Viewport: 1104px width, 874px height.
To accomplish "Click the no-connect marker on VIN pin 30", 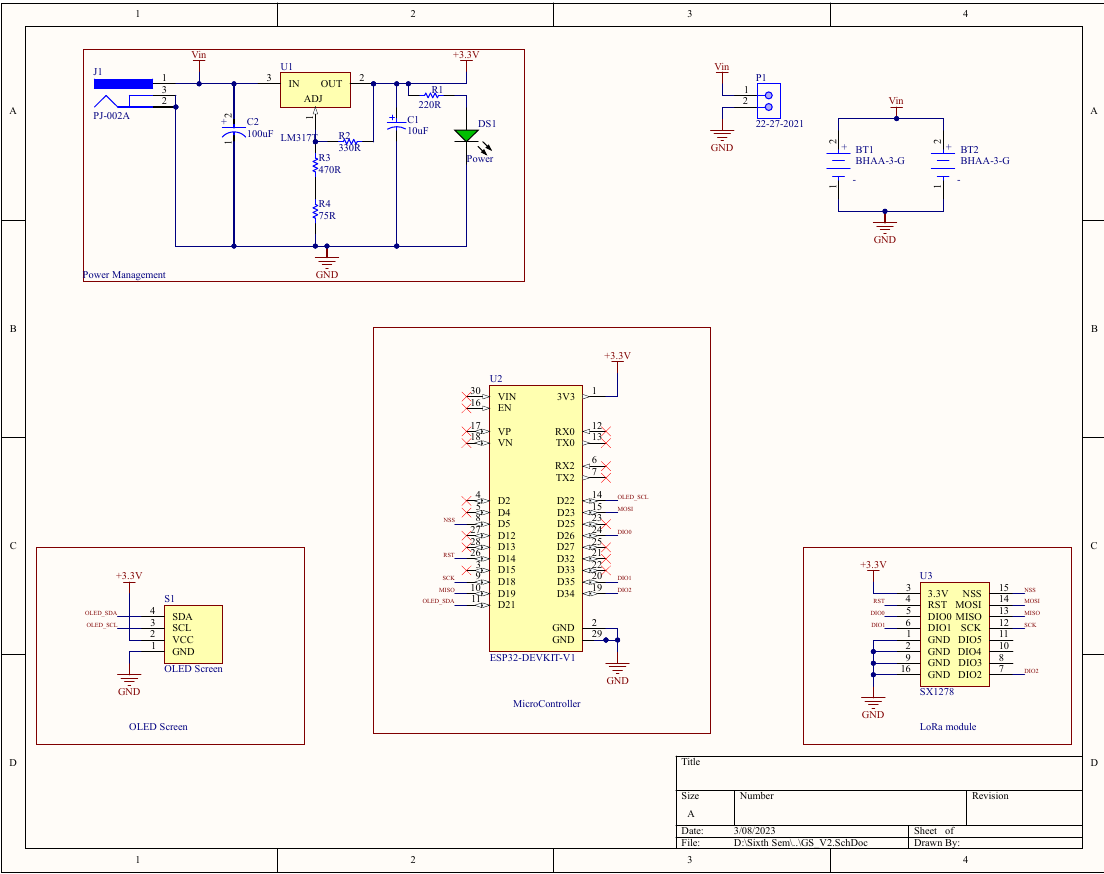I will [x=464, y=397].
